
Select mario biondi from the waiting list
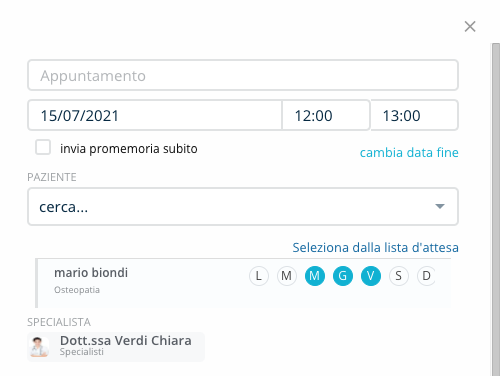pyautogui.click(x=91, y=273)
